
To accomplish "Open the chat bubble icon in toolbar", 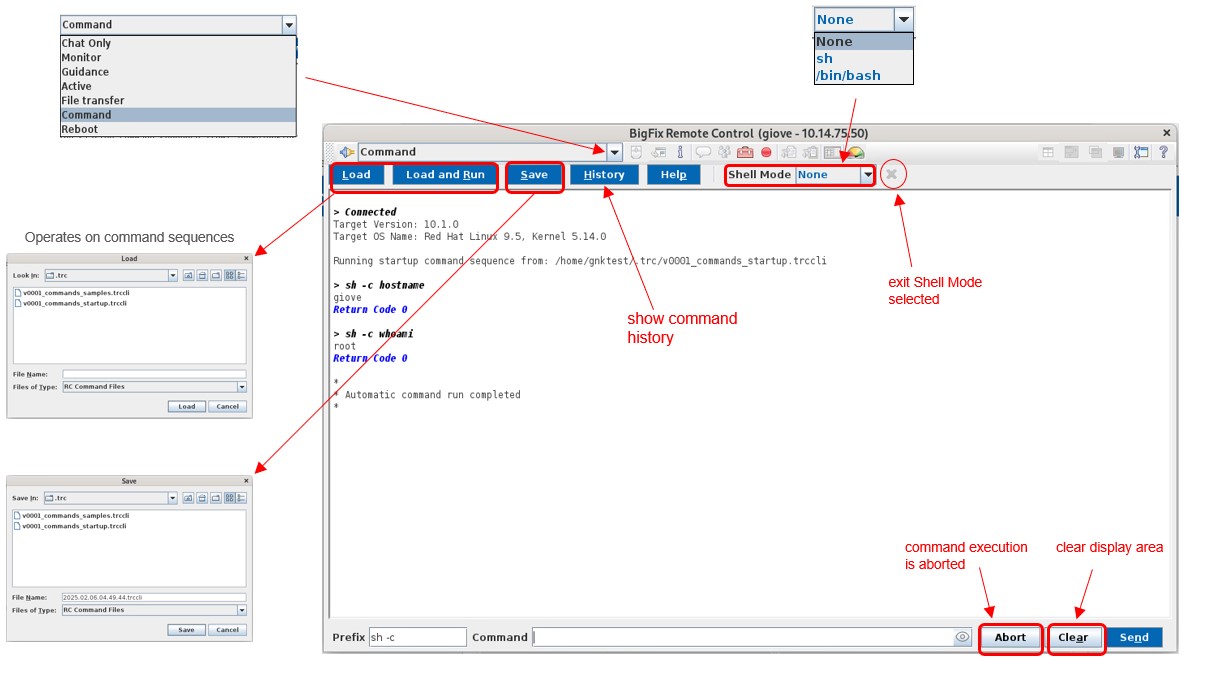I will 703,152.
